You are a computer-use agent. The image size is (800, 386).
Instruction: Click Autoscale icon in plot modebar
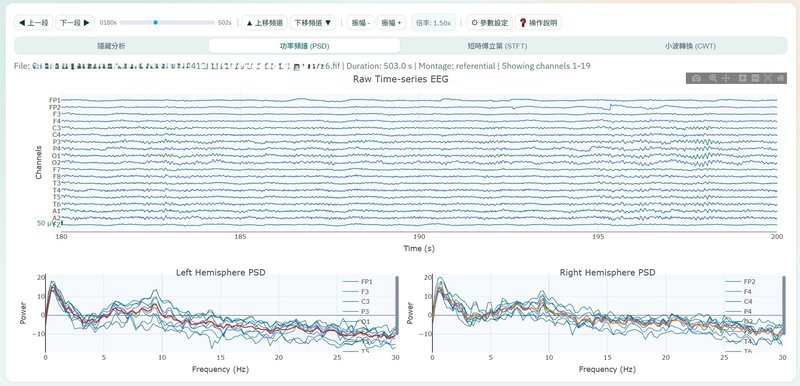click(768, 78)
